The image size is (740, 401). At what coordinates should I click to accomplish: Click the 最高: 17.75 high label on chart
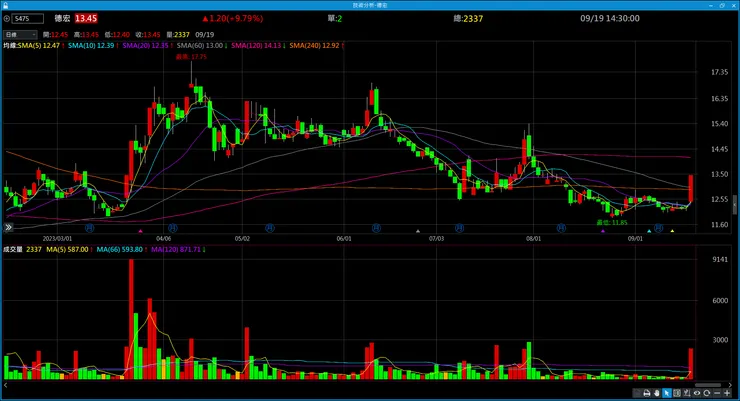(191, 57)
